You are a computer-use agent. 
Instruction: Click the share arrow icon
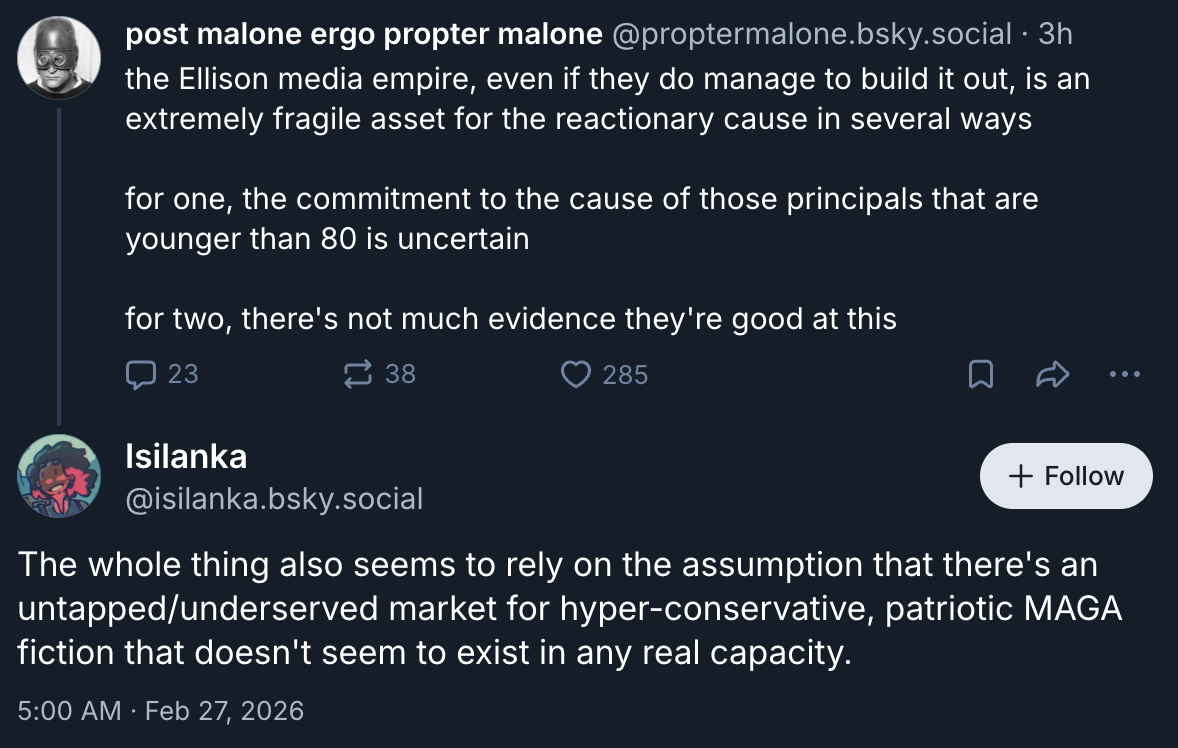(1053, 374)
